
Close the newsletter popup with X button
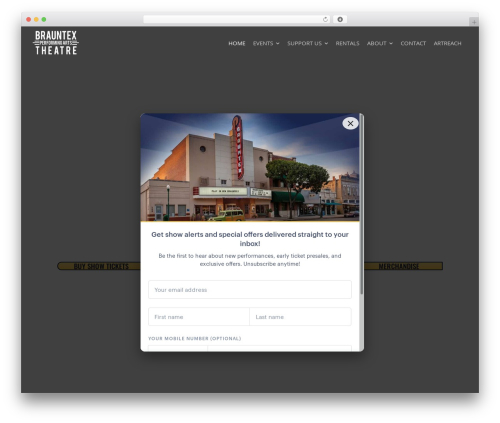tap(350, 123)
